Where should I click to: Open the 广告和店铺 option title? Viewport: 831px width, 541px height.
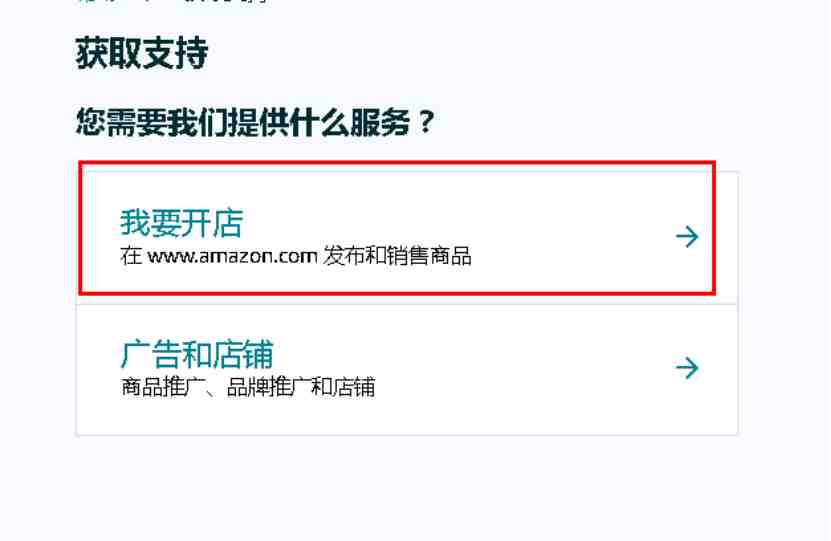(x=197, y=354)
